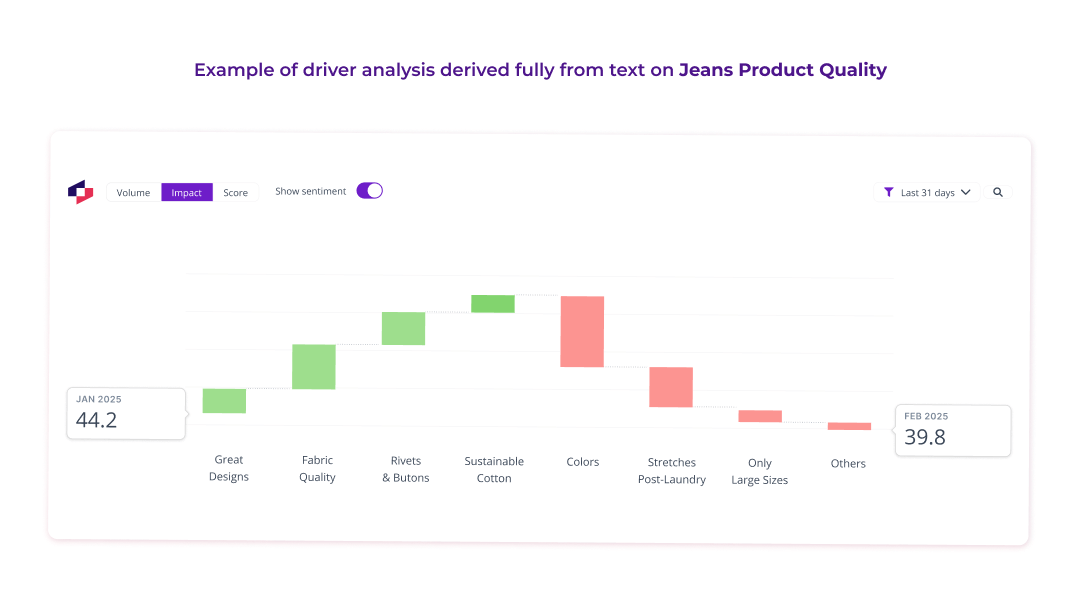Viewport: 1080px width, 608px height.
Task: Open search using the magnifier icon
Action: point(998,192)
